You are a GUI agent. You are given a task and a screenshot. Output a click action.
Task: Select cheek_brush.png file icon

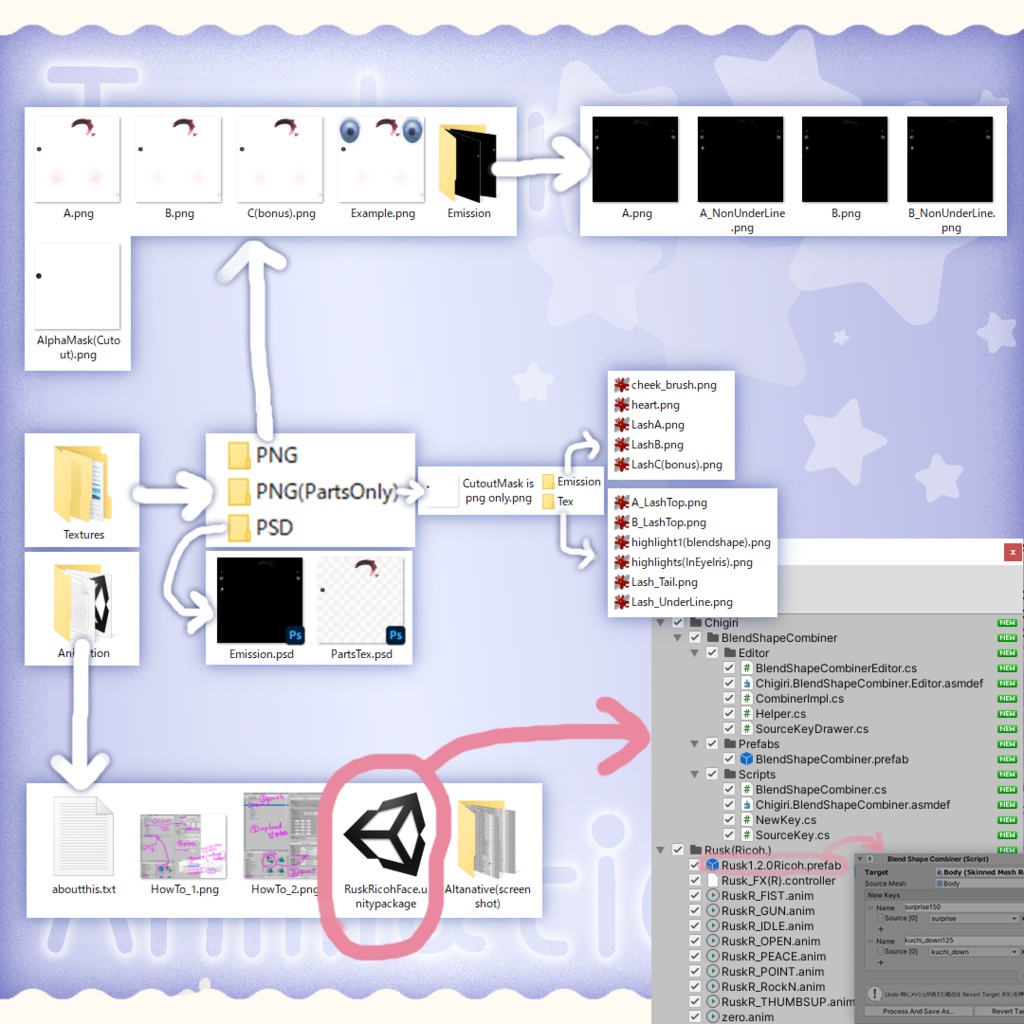point(622,385)
